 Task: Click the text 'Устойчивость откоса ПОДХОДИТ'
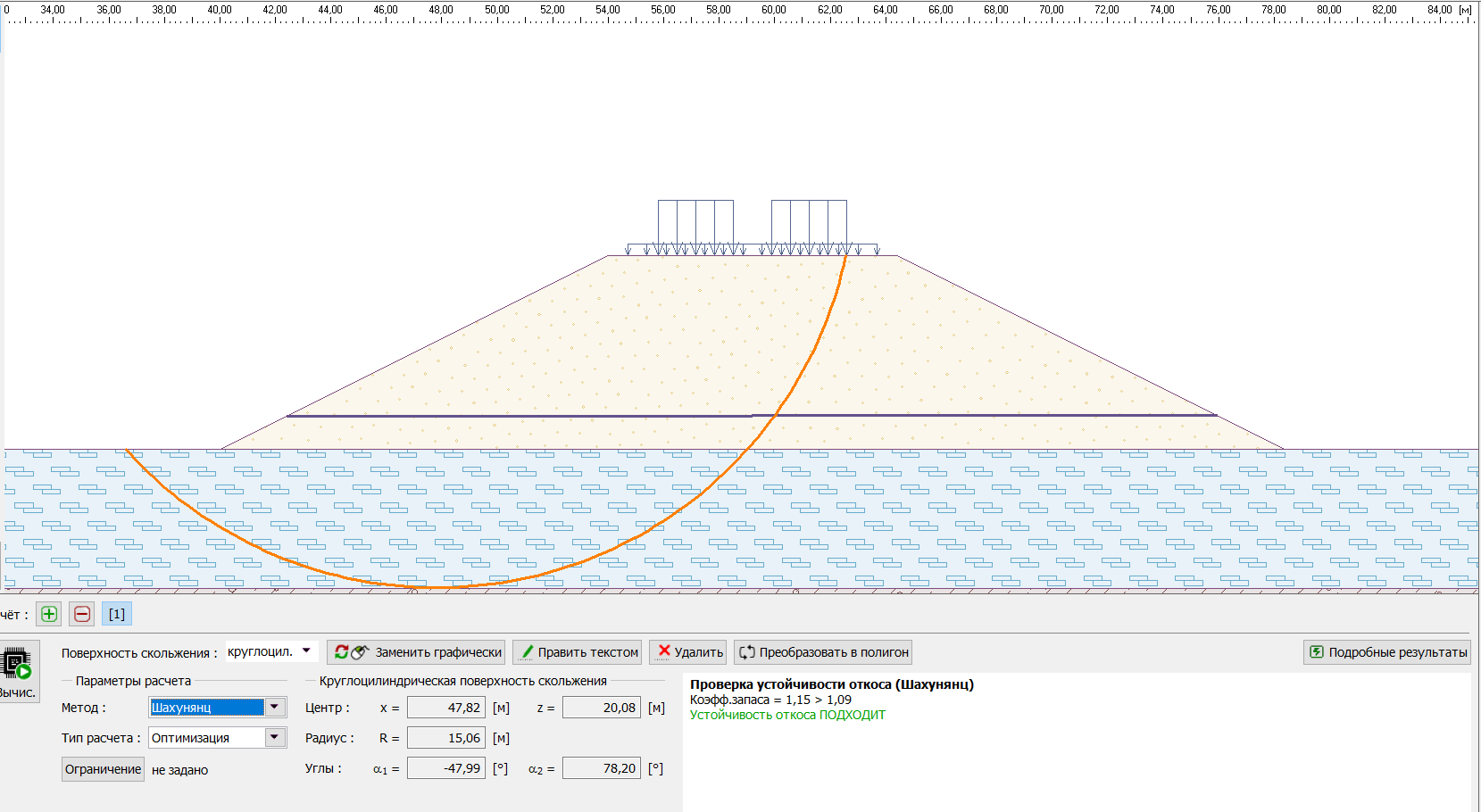pos(787,715)
